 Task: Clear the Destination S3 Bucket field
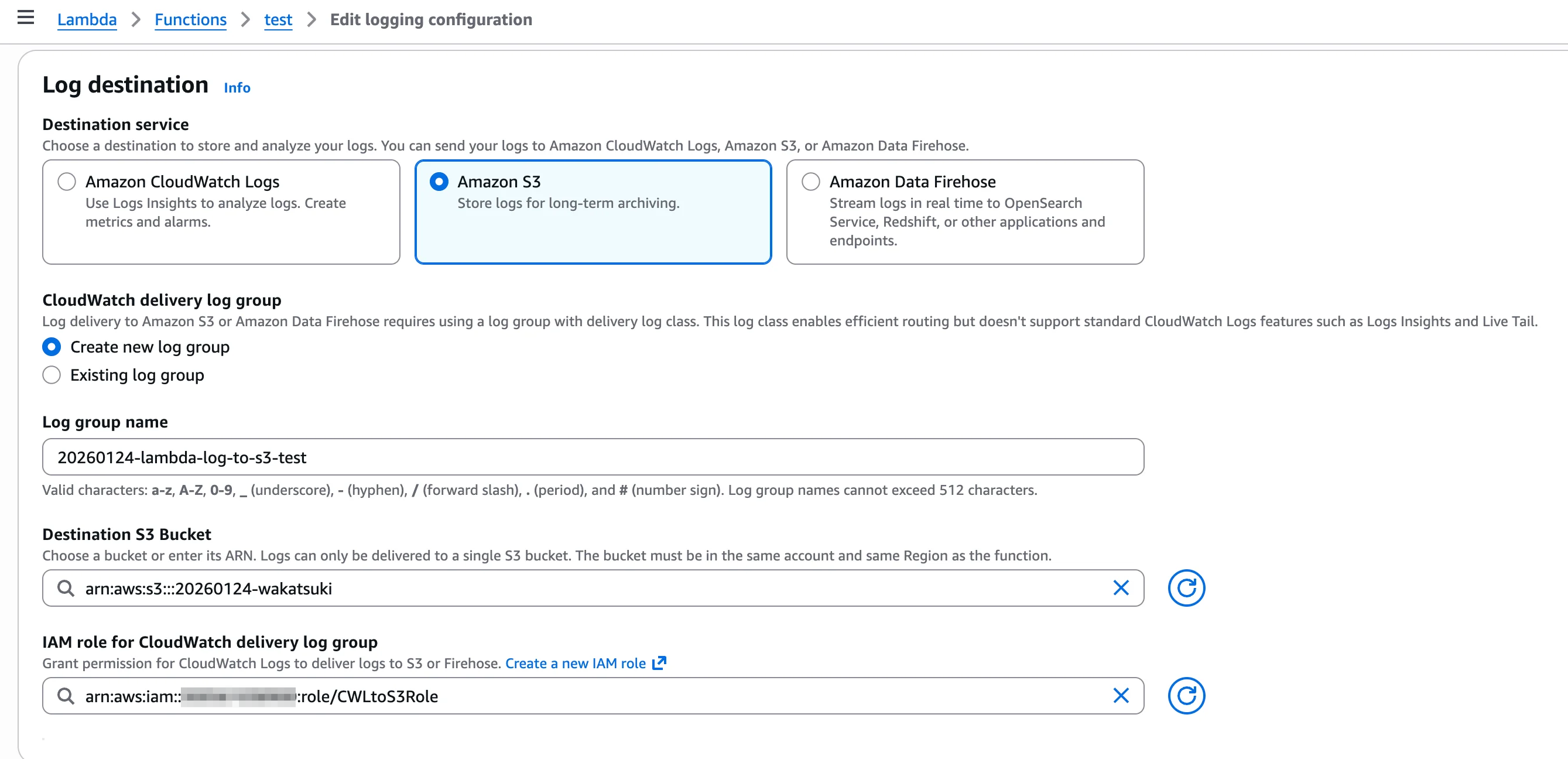[x=1121, y=587]
